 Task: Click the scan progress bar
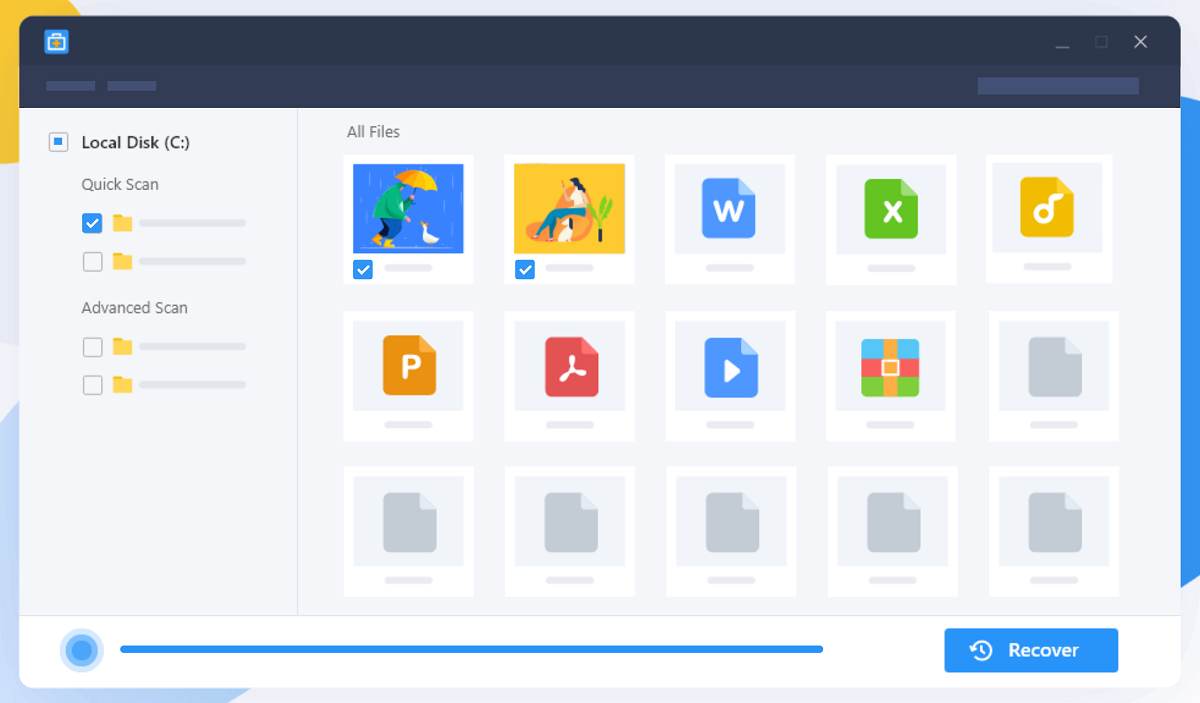pyautogui.click(x=471, y=650)
